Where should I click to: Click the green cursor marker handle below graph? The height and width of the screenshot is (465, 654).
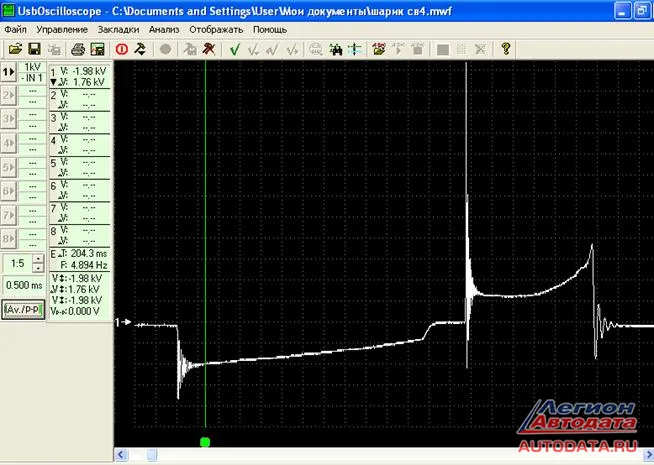[205, 442]
